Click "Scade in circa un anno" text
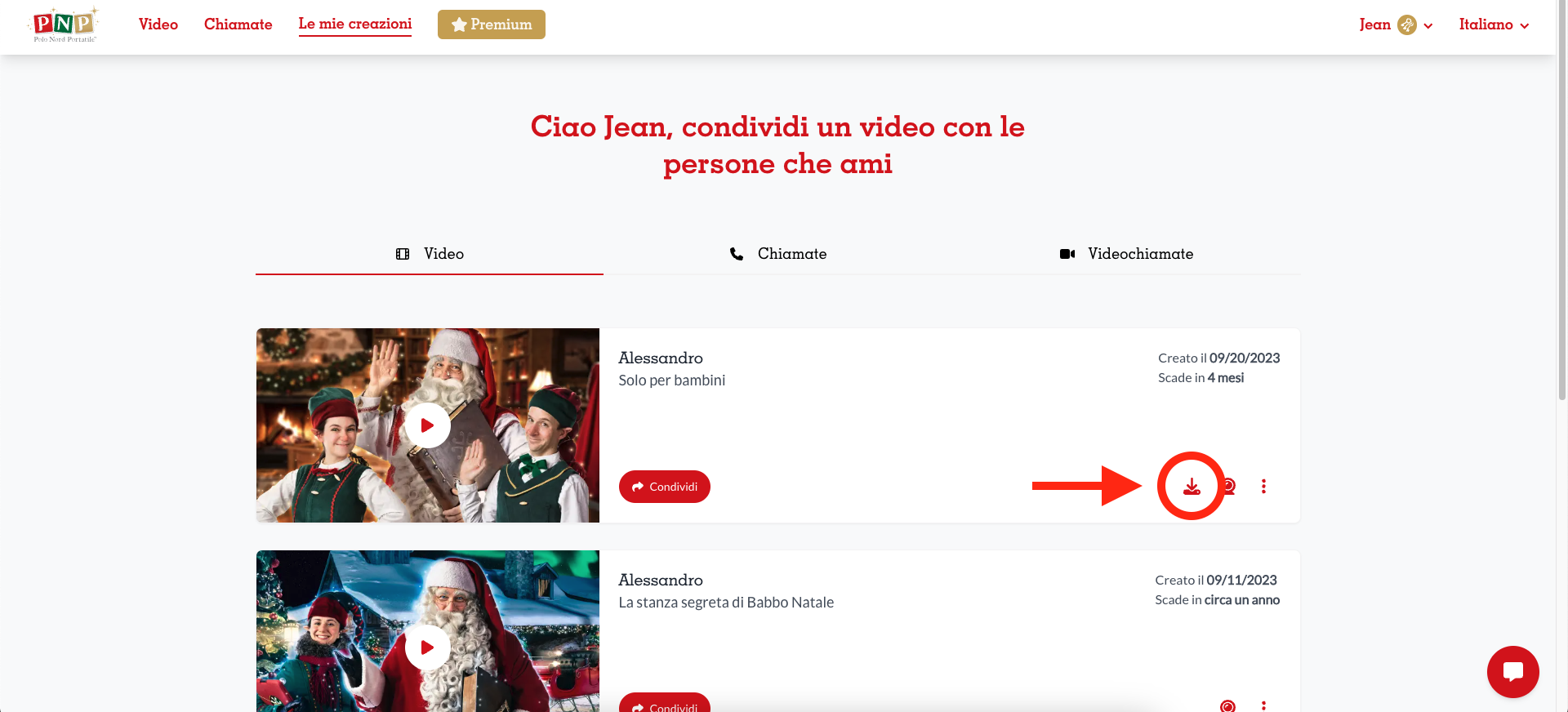 1218,600
